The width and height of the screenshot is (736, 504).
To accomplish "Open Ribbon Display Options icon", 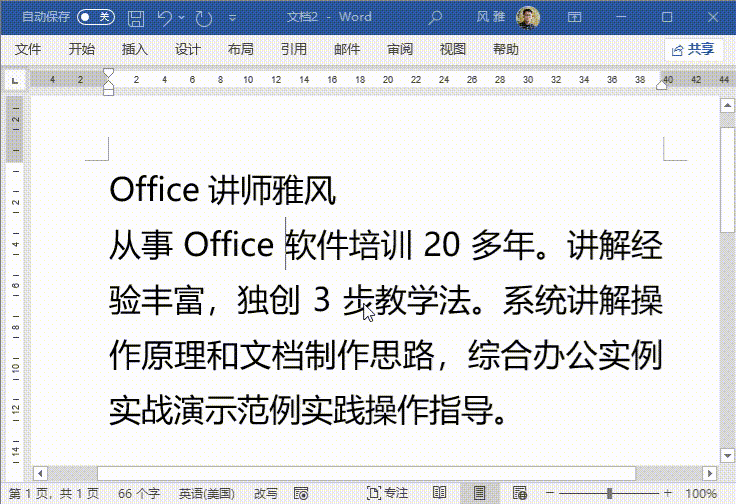I will pos(574,17).
